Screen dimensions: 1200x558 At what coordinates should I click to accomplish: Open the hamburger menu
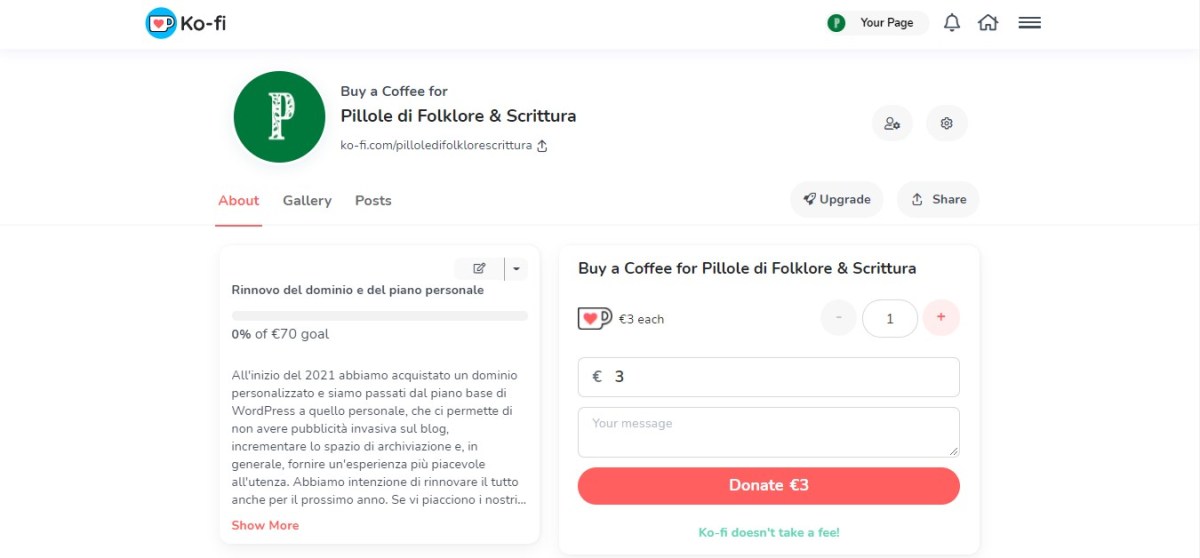pyautogui.click(x=1030, y=23)
